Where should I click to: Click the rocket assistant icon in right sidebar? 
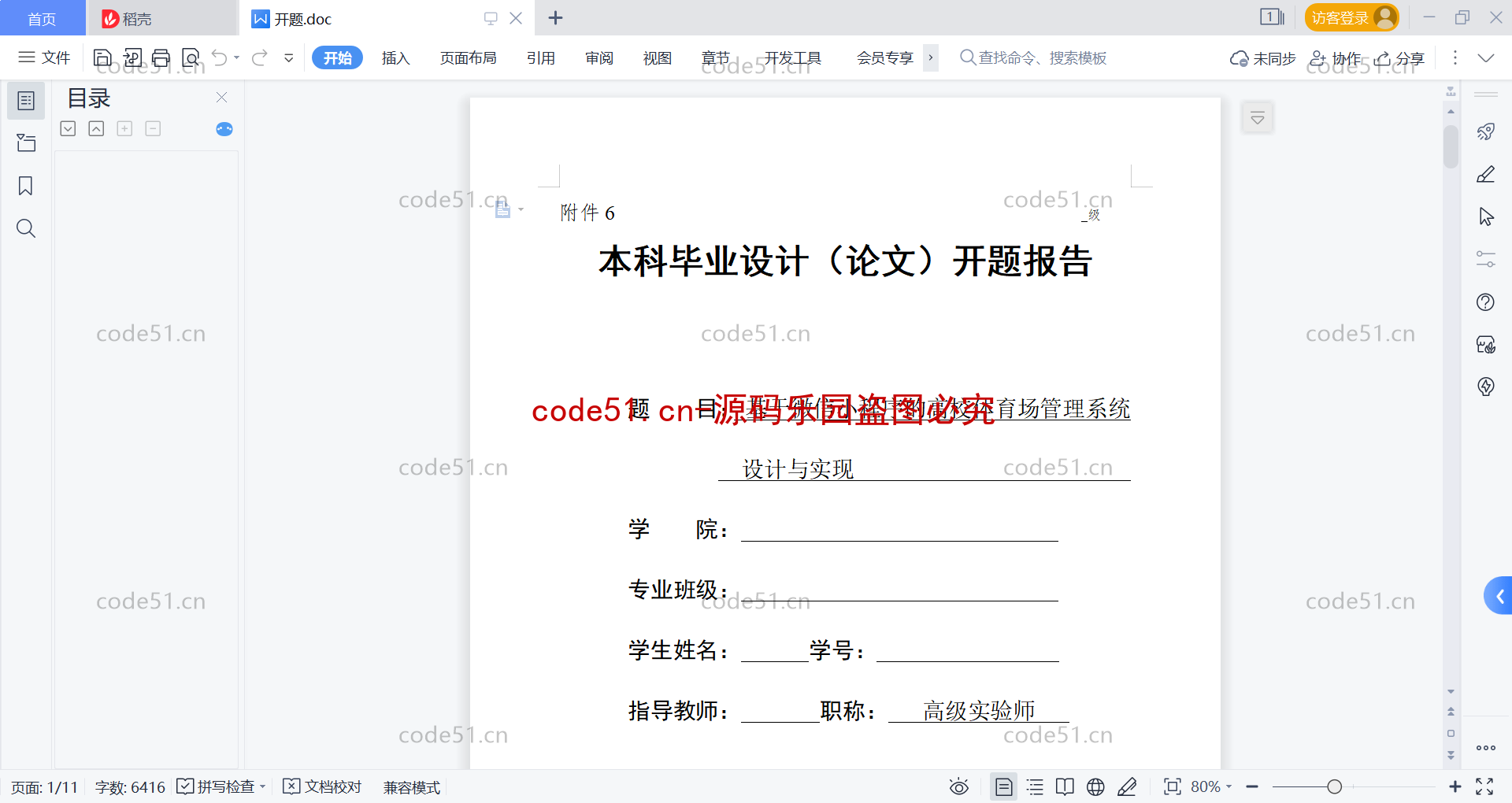point(1486,131)
